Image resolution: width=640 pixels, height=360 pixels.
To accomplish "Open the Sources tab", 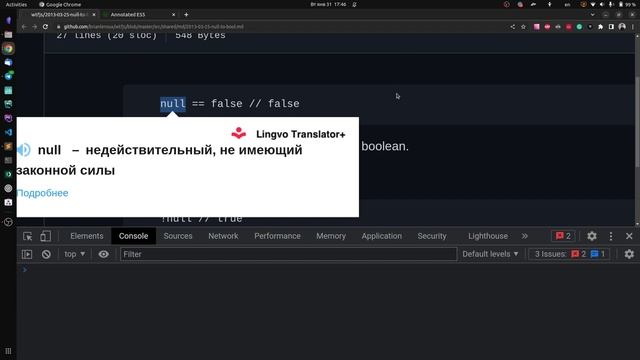I will [178, 236].
